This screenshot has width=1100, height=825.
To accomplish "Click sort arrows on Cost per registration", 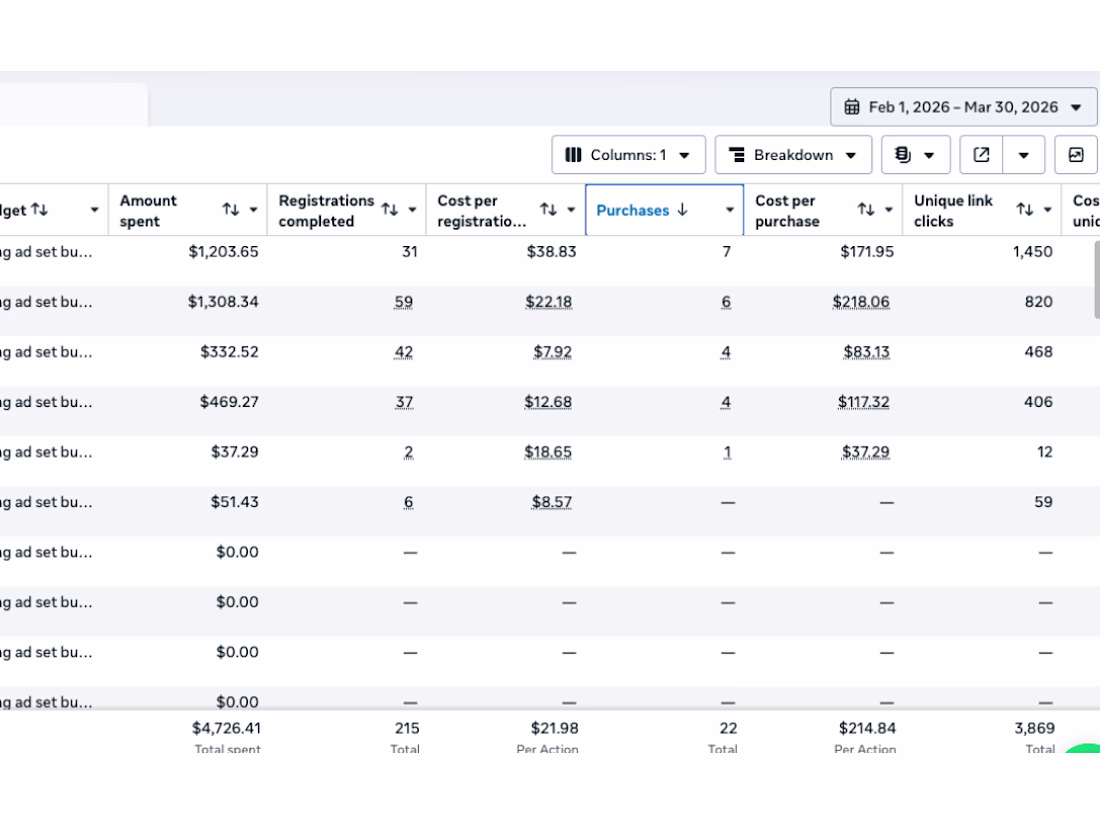I will (549, 210).
